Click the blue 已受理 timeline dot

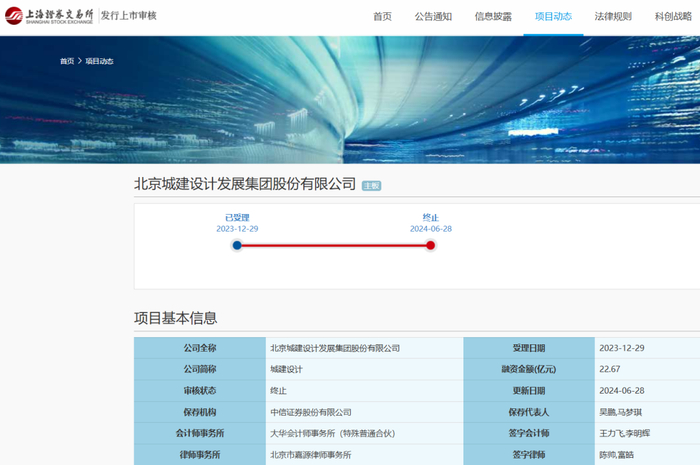(237, 245)
